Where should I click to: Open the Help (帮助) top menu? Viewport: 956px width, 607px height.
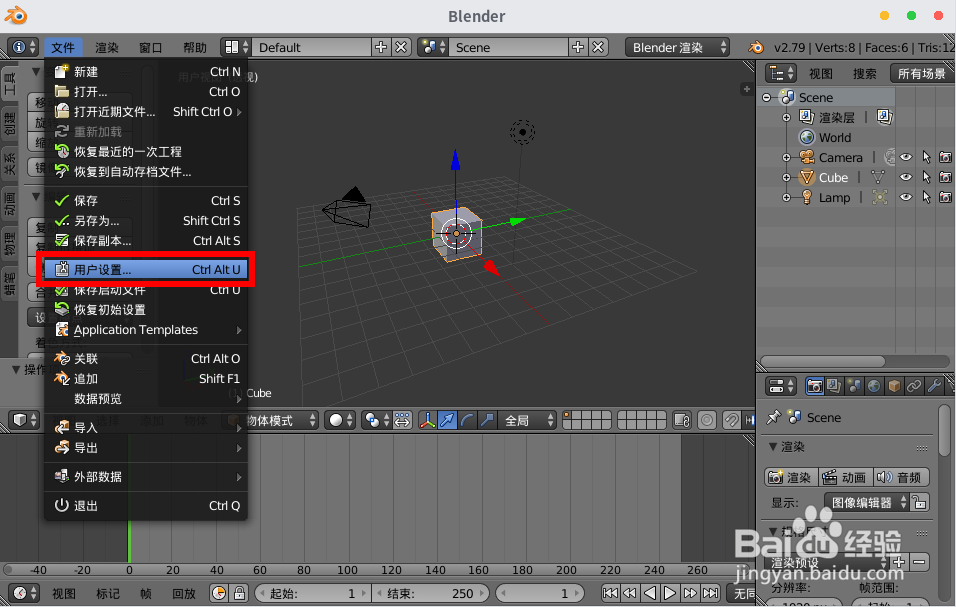pos(194,48)
